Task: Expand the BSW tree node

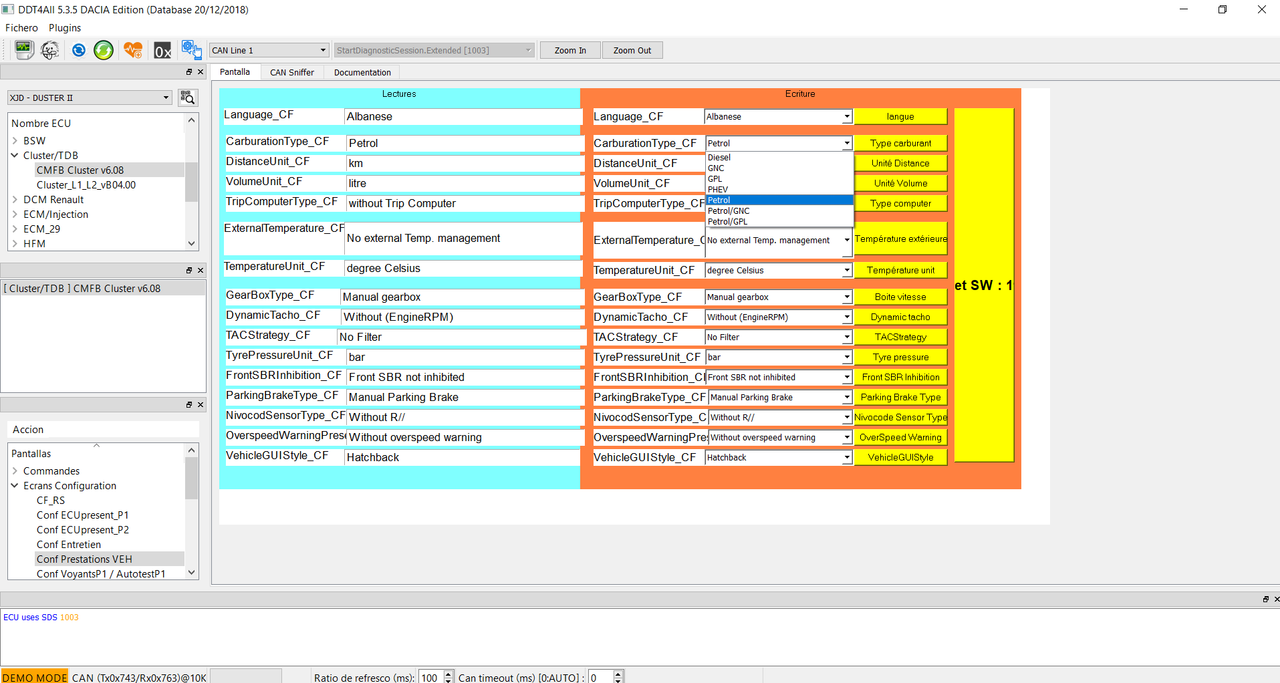Action: click(x=15, y=141)
